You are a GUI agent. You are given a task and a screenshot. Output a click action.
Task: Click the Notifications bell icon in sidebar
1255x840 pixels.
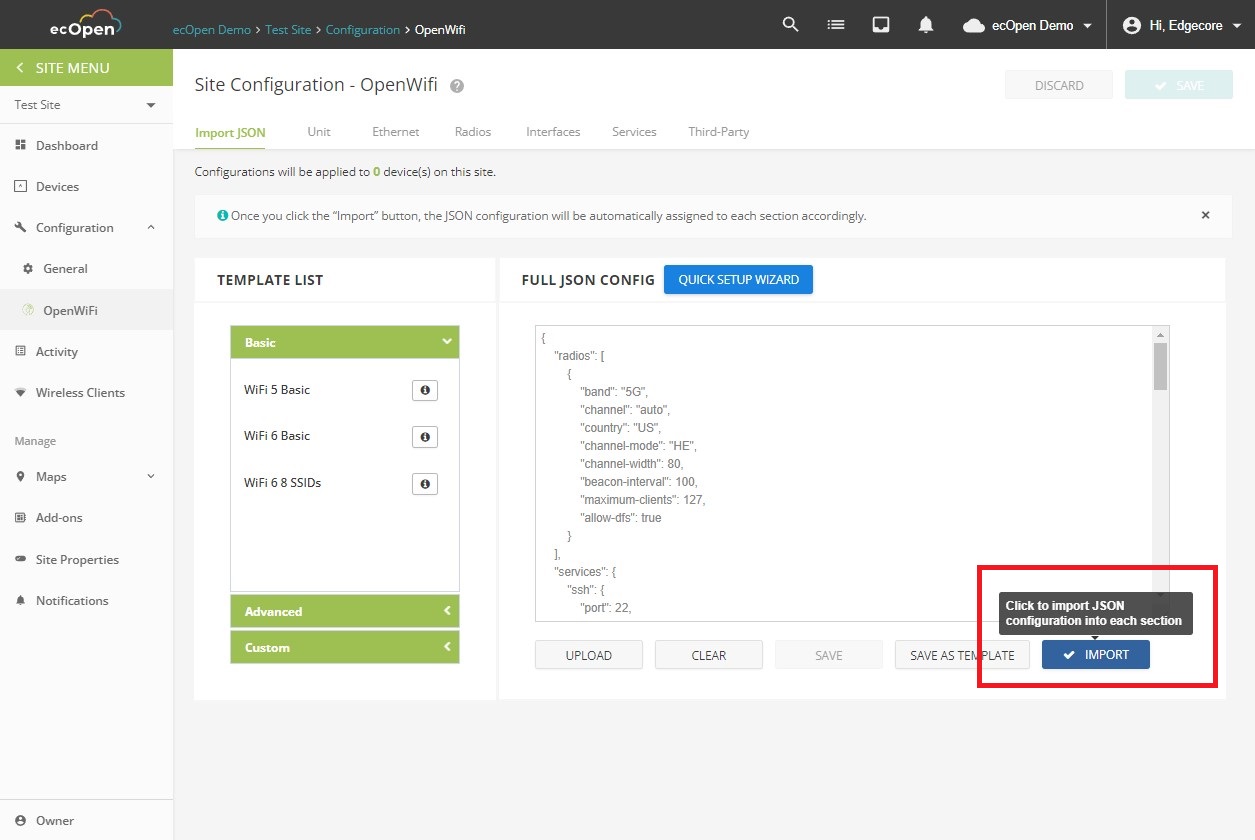pos(20,600)
